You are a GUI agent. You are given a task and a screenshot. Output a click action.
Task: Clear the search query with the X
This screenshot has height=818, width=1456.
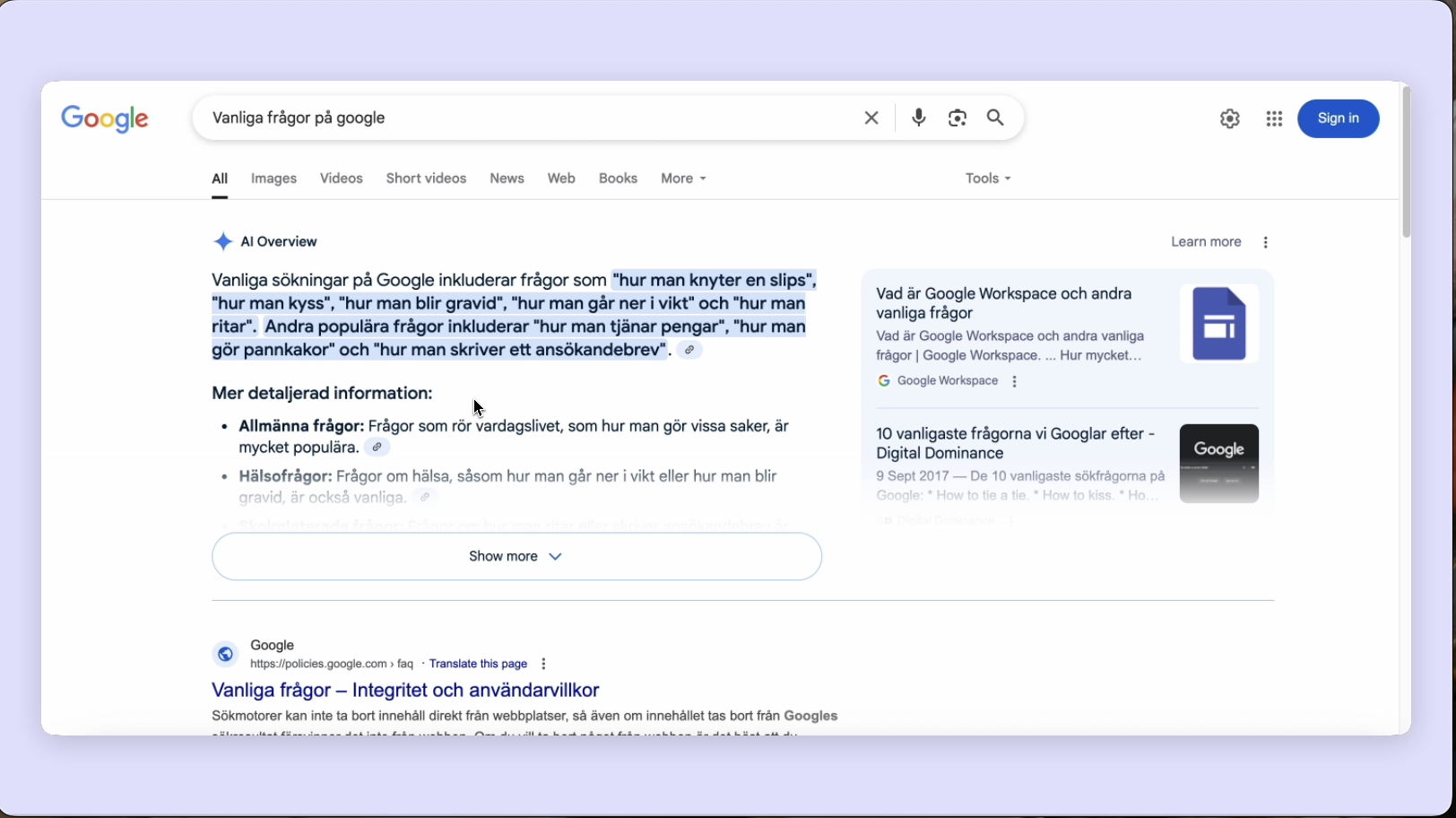pos(871,117)
